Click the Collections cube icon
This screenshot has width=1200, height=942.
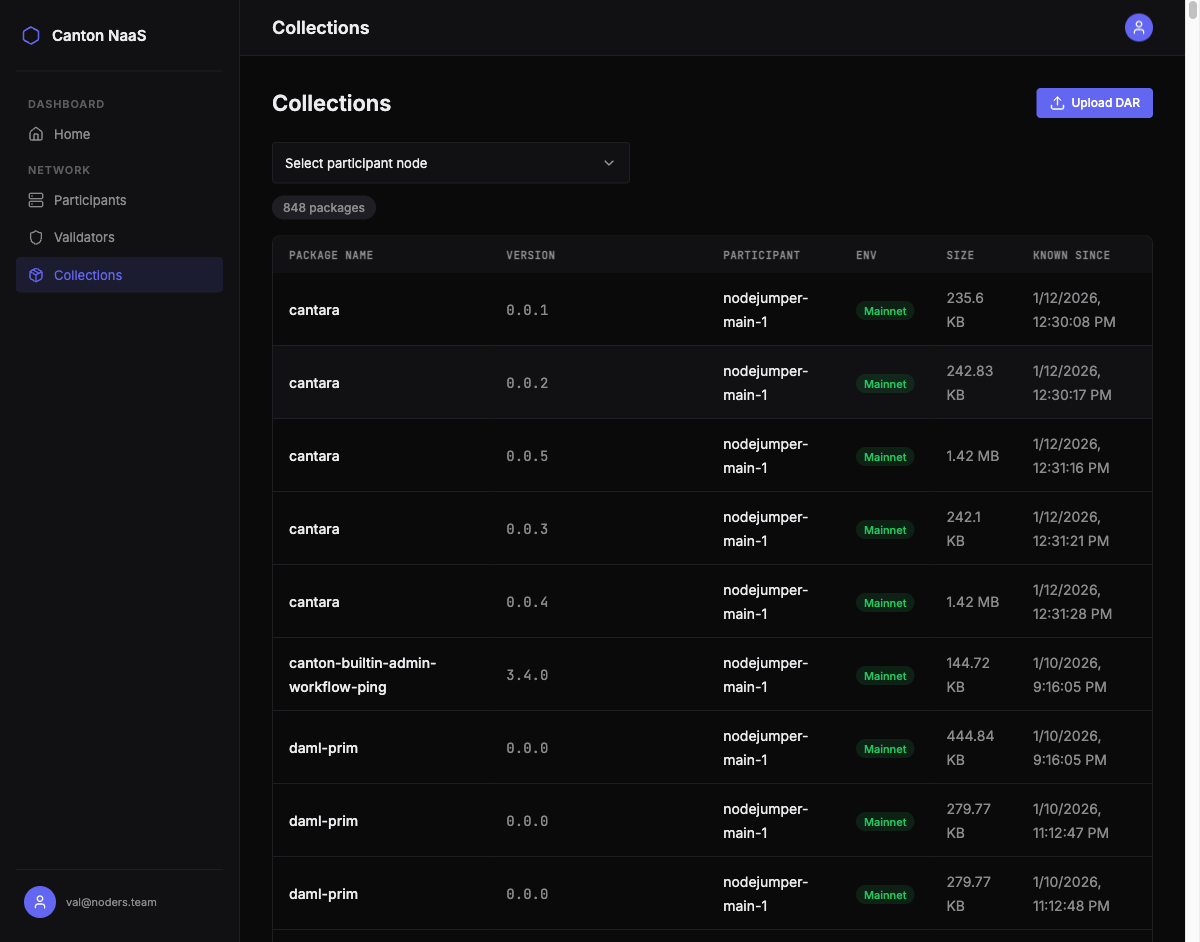[36, 275]
